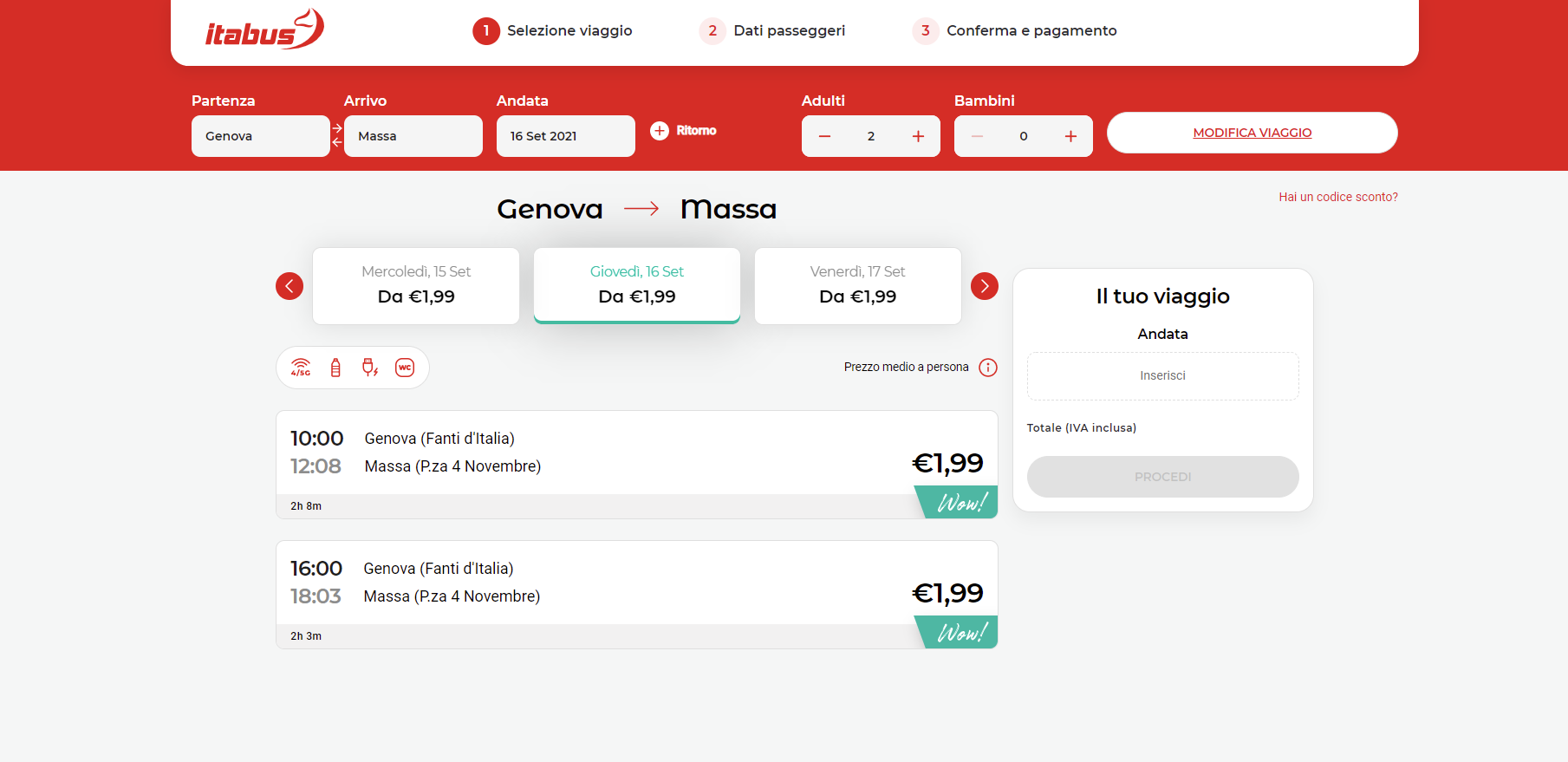This screenshot has width=1568, height=762.
Task: Increase the number of children
Action: (x=1070, y=136)
